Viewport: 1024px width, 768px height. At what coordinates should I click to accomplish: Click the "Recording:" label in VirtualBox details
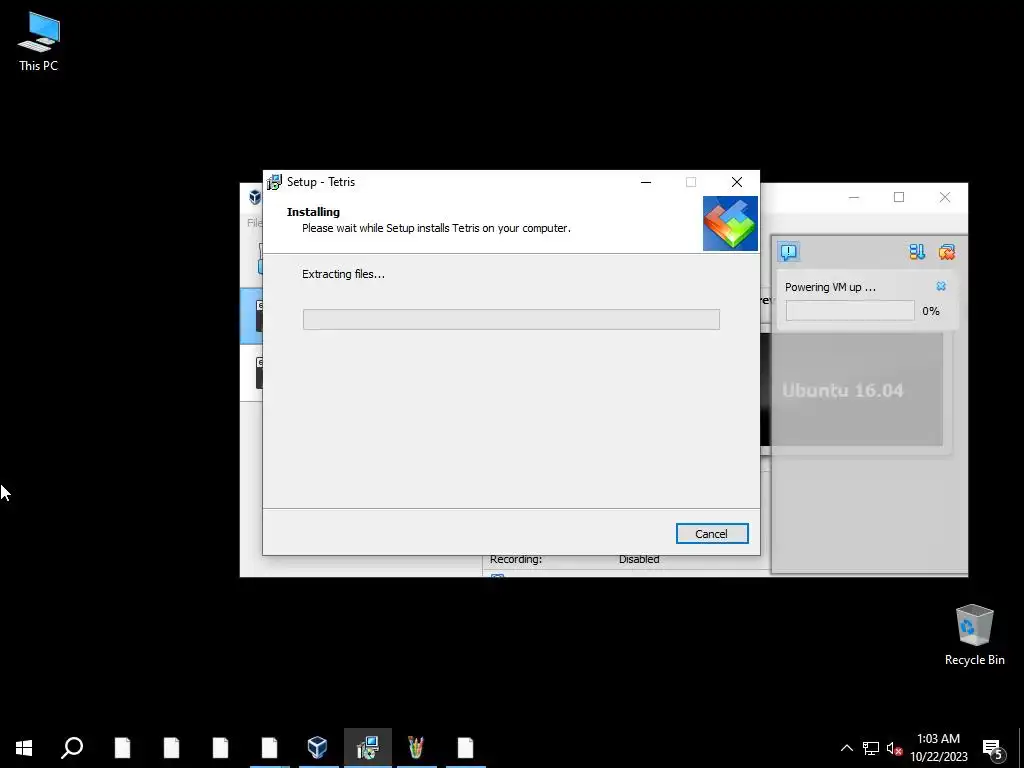coord(516,559)
